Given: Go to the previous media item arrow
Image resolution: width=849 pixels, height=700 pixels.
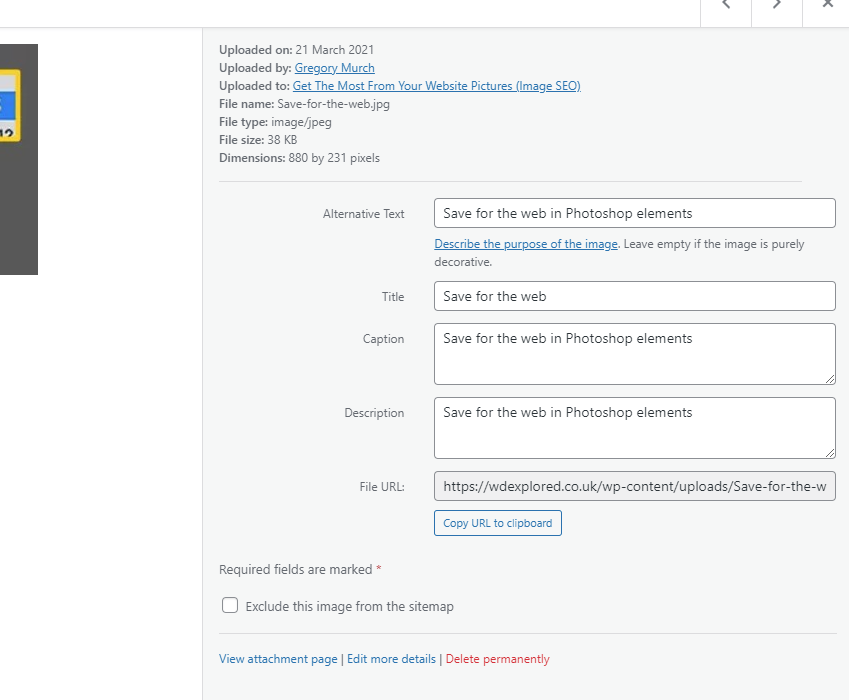Looking at the screenshot, I should (x=726, y=6).
